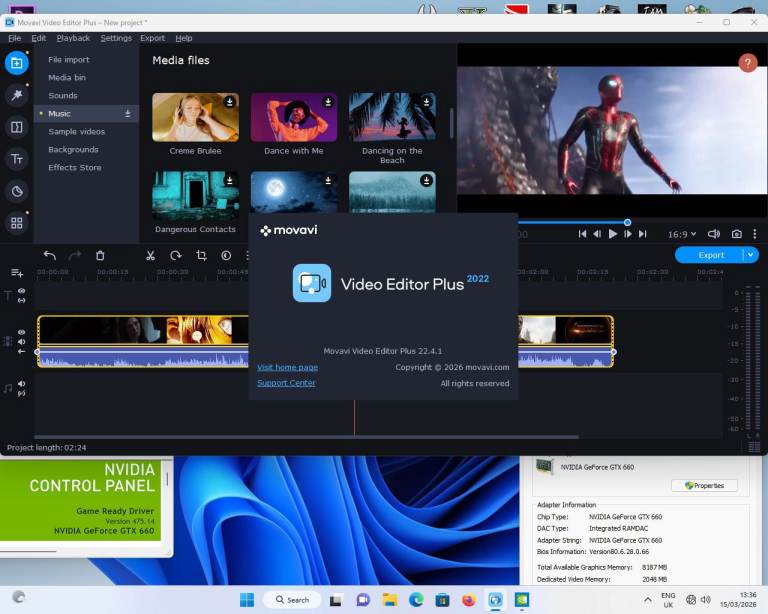Open the 16:9 aspect ratio dropdown
768x614 pixels.
coord(682,234)
